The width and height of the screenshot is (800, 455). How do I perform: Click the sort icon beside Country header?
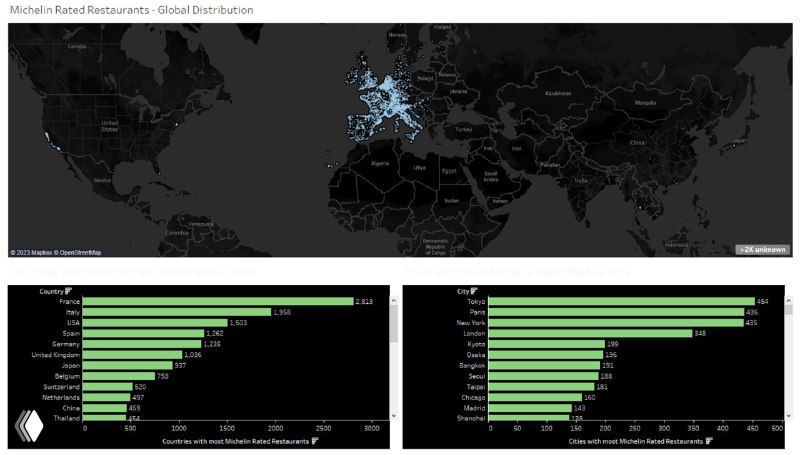point(69,291)
